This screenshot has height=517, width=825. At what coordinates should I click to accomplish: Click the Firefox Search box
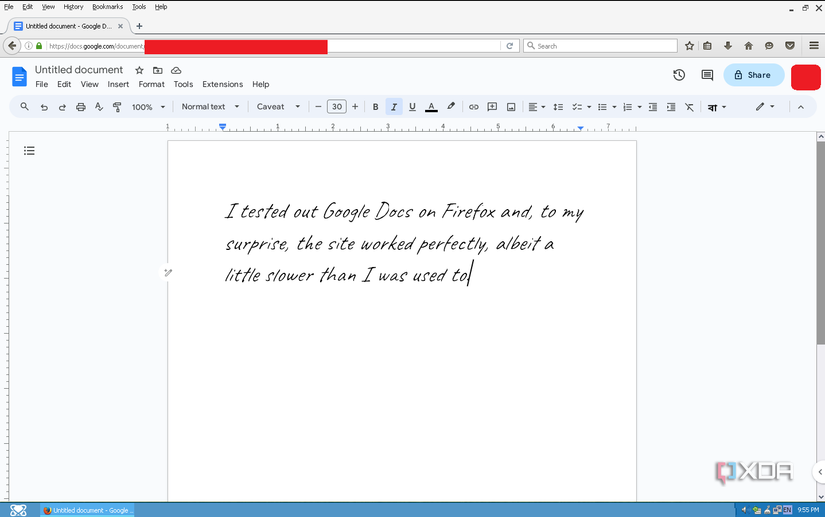coord(600,46)
